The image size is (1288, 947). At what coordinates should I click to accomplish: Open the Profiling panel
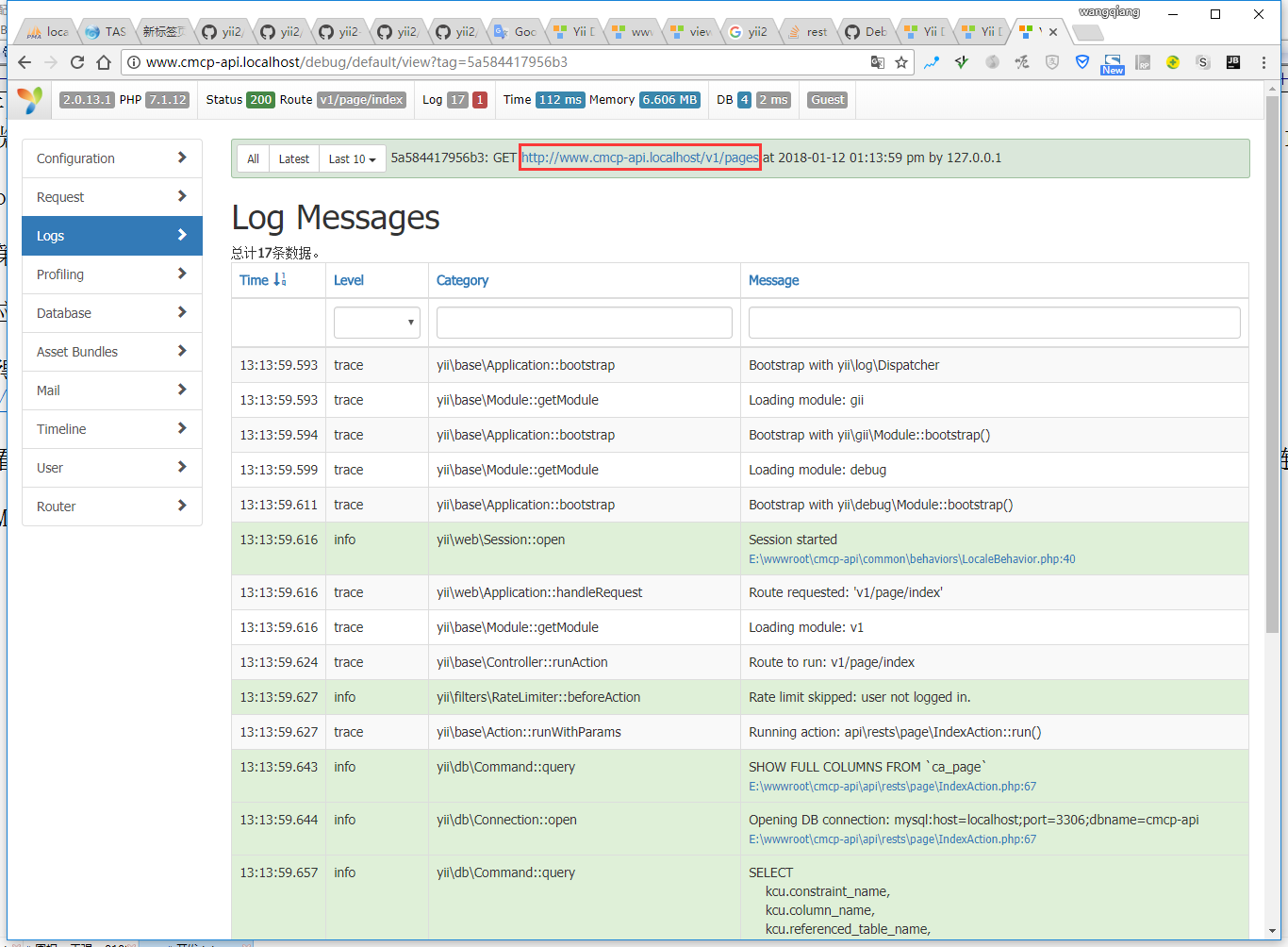click(112, 274)
